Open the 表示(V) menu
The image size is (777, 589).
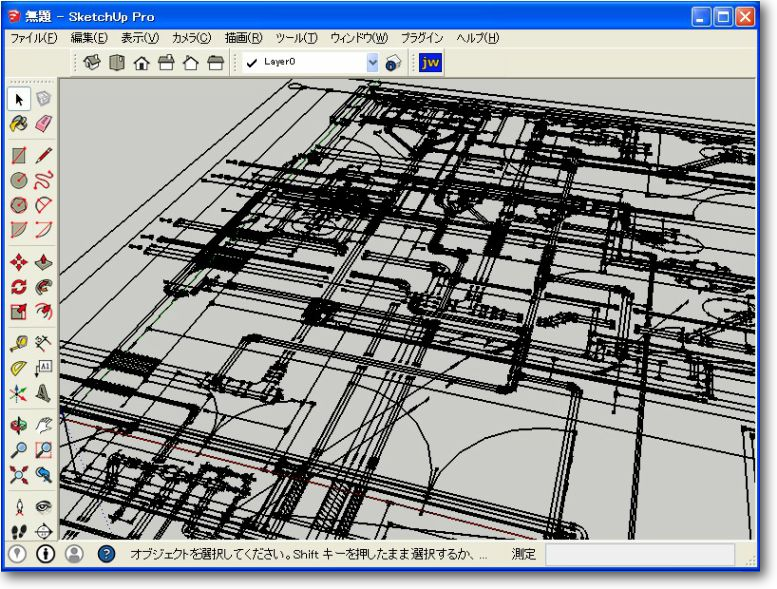[x=140, y=38]
